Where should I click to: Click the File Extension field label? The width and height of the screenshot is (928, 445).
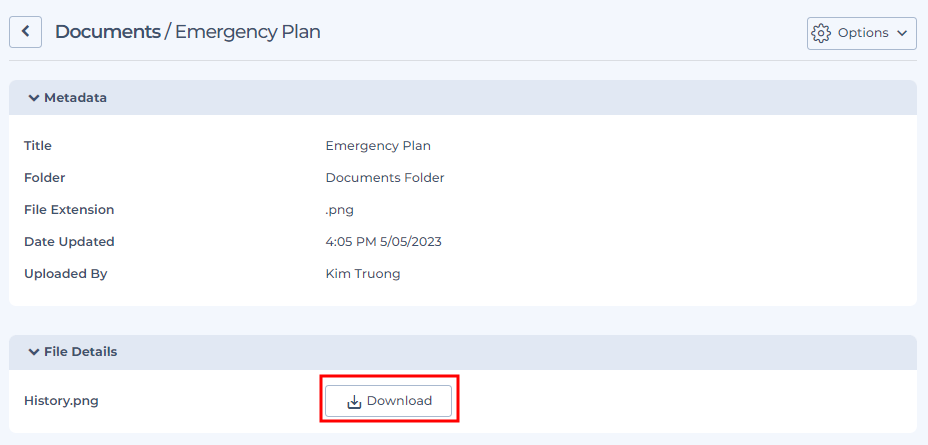pyautogui.click(x=69, y=210)
